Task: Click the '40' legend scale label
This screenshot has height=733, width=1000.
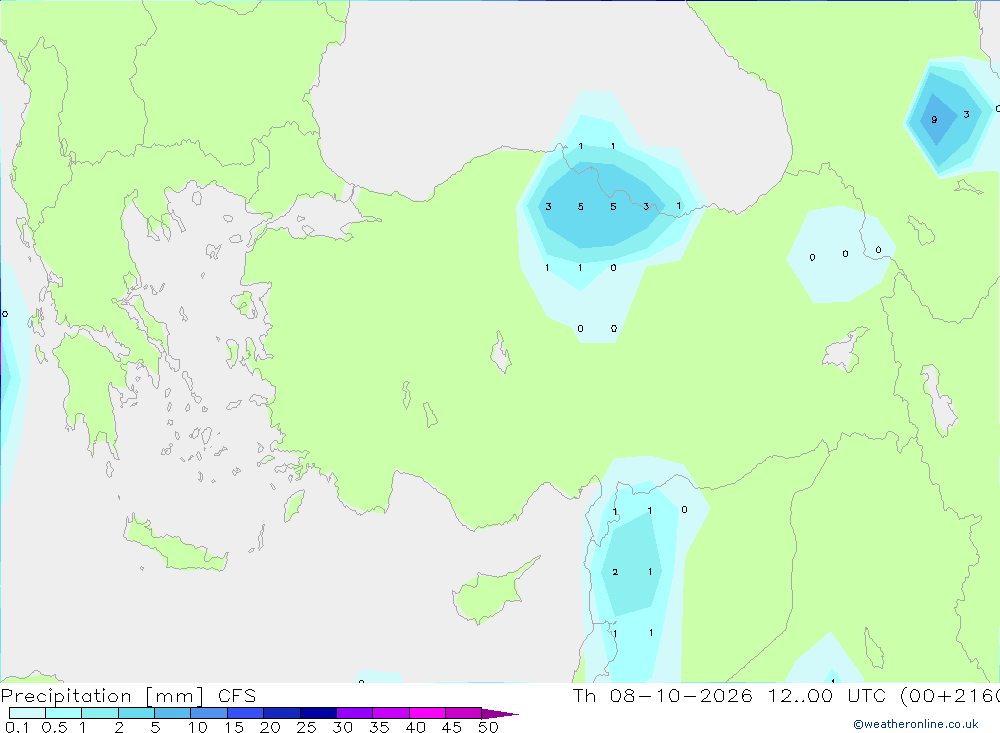Action: pyautogui.click(x=416, y=727)
